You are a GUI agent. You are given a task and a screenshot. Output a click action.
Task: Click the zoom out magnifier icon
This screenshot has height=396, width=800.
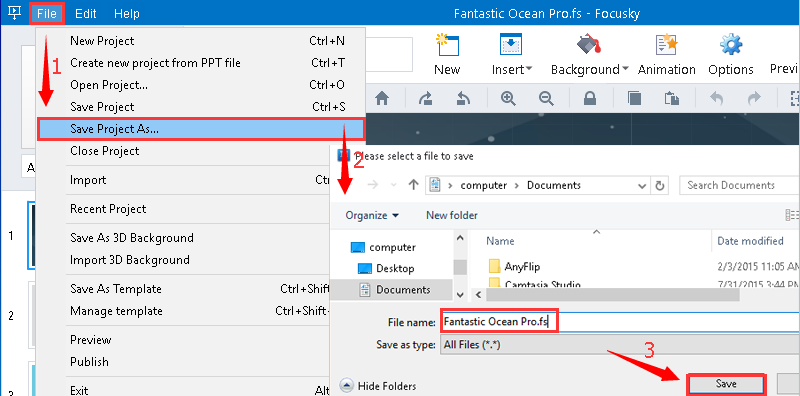tap(546, 98)
